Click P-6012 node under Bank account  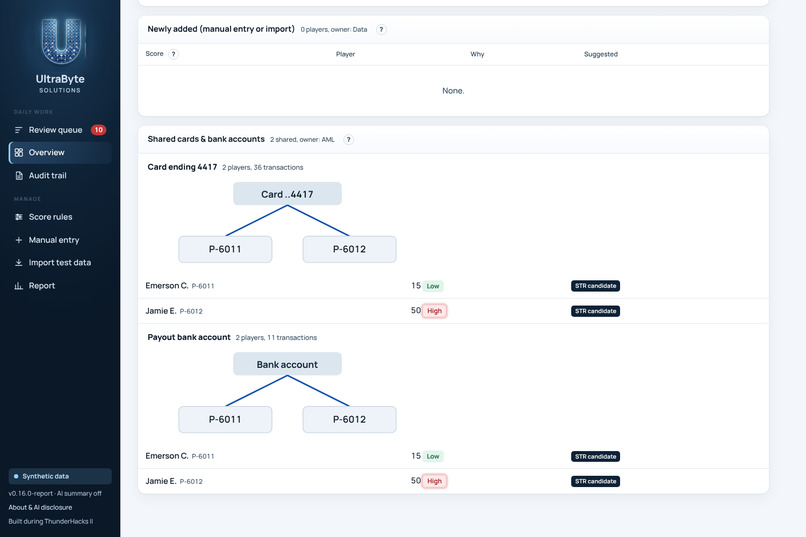[350, 419]
